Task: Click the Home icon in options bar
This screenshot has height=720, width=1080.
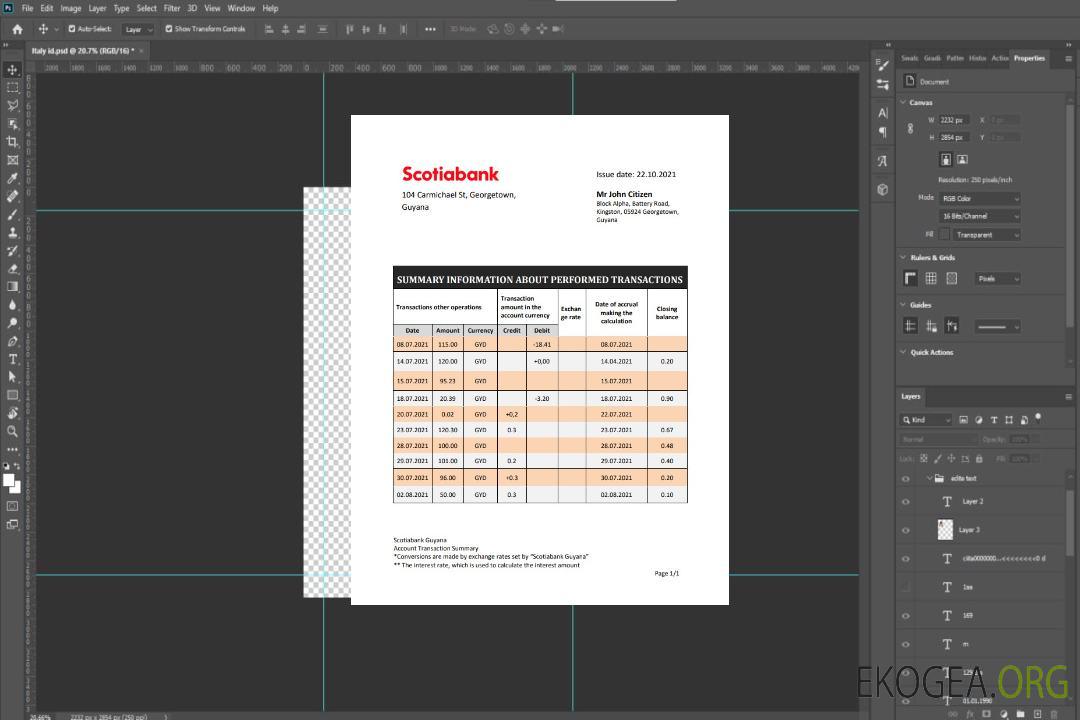Action: point(17,29)
